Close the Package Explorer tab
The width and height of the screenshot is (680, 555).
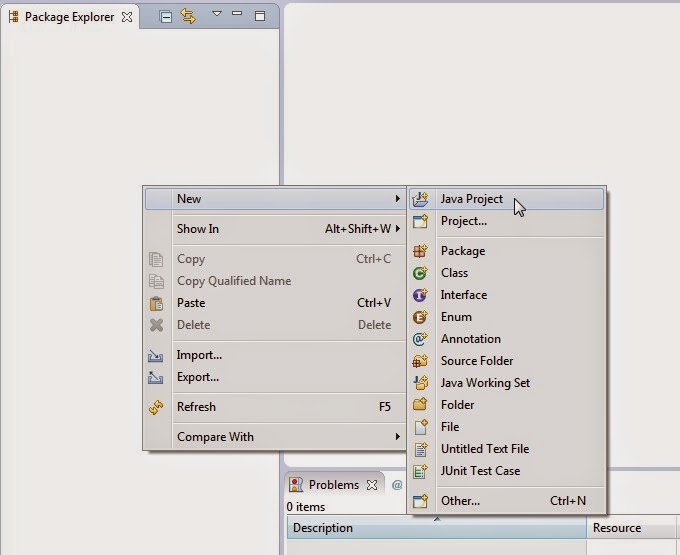click(x=127, y=17)
